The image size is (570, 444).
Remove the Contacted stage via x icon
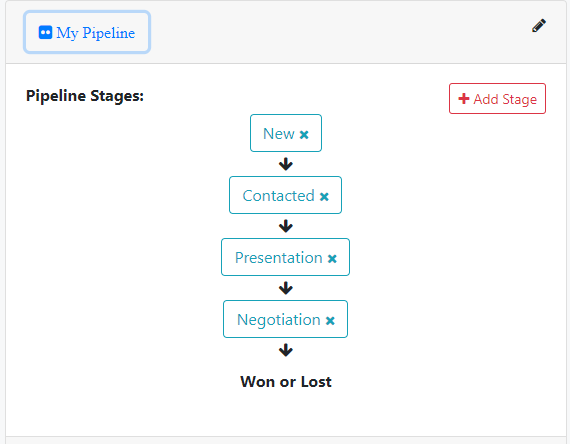click(x=324, y=197)
